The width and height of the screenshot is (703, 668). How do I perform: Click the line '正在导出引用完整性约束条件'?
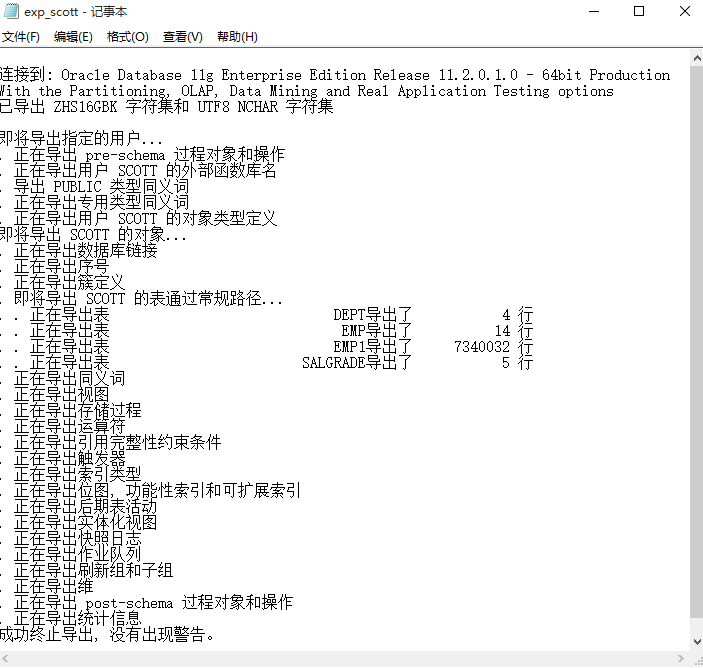tap(117, 442)
